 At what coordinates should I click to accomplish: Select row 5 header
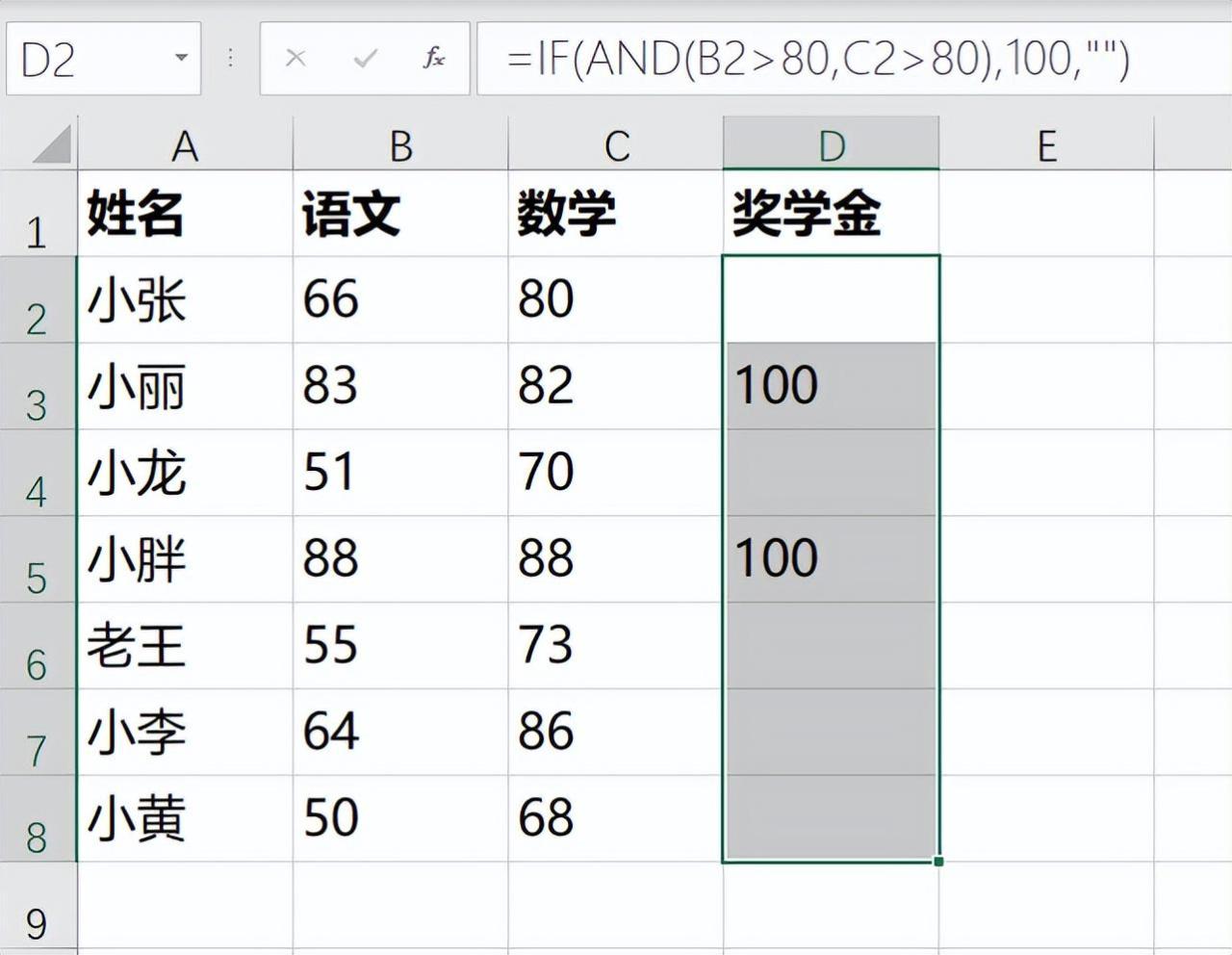pos(38,559)
